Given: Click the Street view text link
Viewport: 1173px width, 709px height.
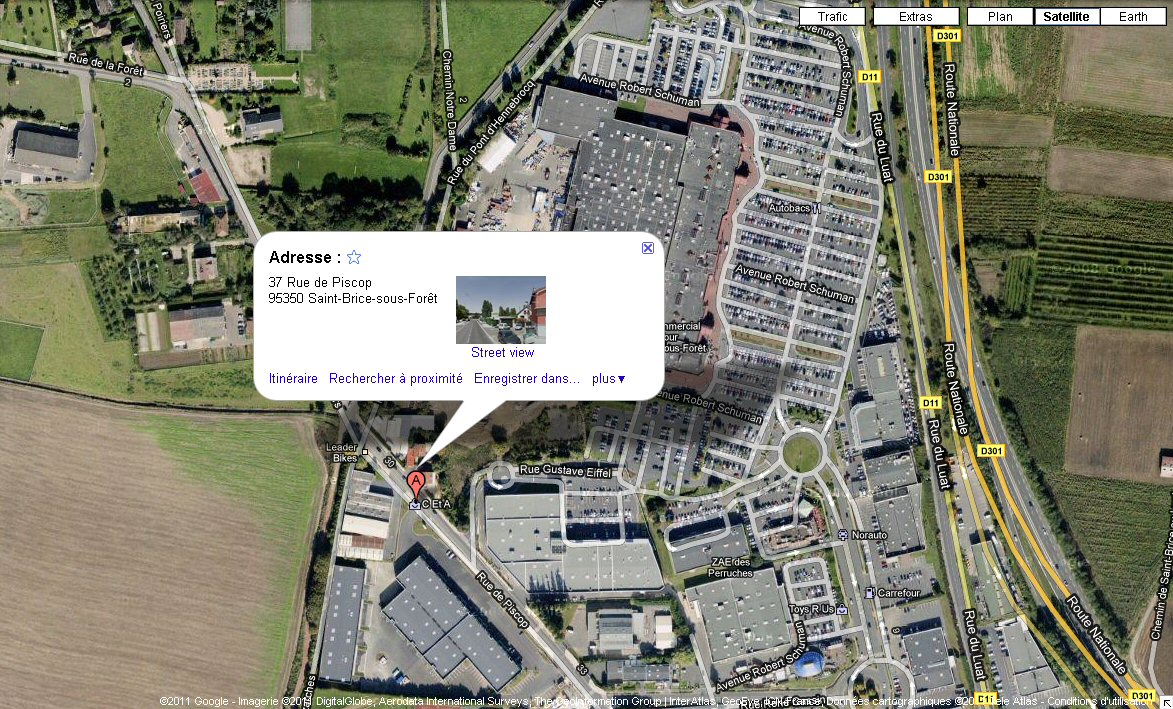Looking at the screenshot, I should coord(503,352).
